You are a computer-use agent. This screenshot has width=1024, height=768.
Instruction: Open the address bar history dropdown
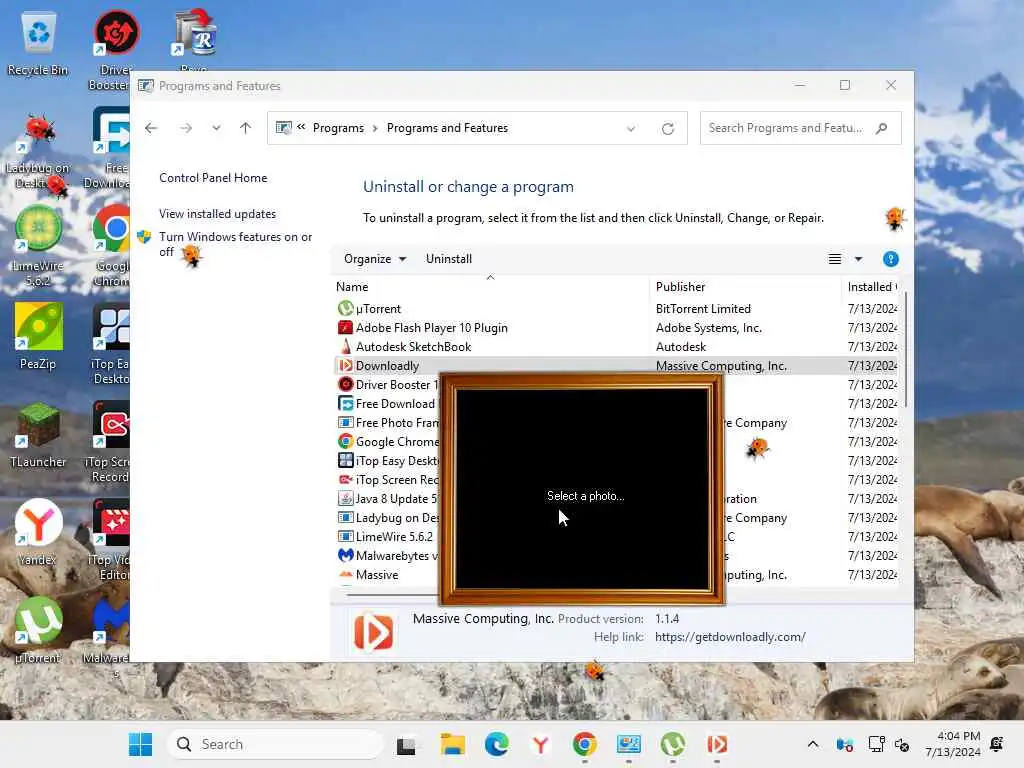click(x=631, y=129)
